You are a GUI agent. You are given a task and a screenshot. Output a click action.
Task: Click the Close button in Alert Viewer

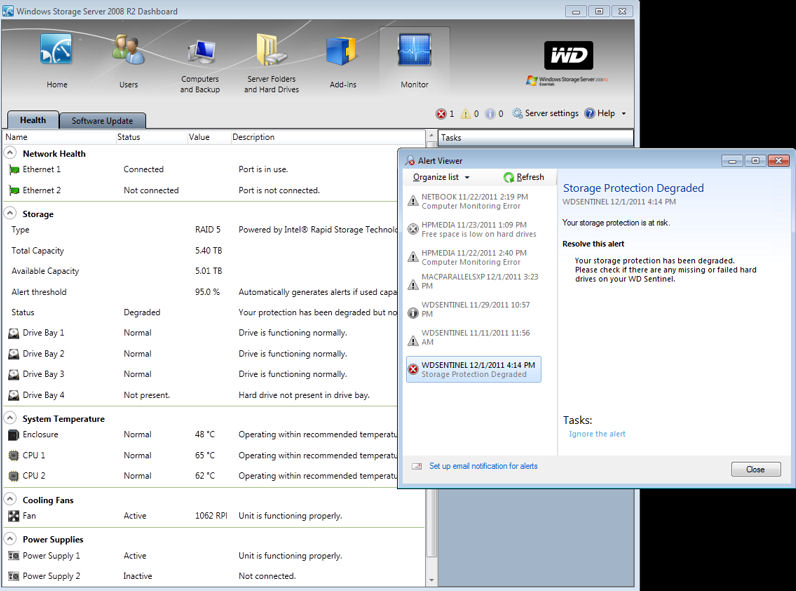(755, 470)
